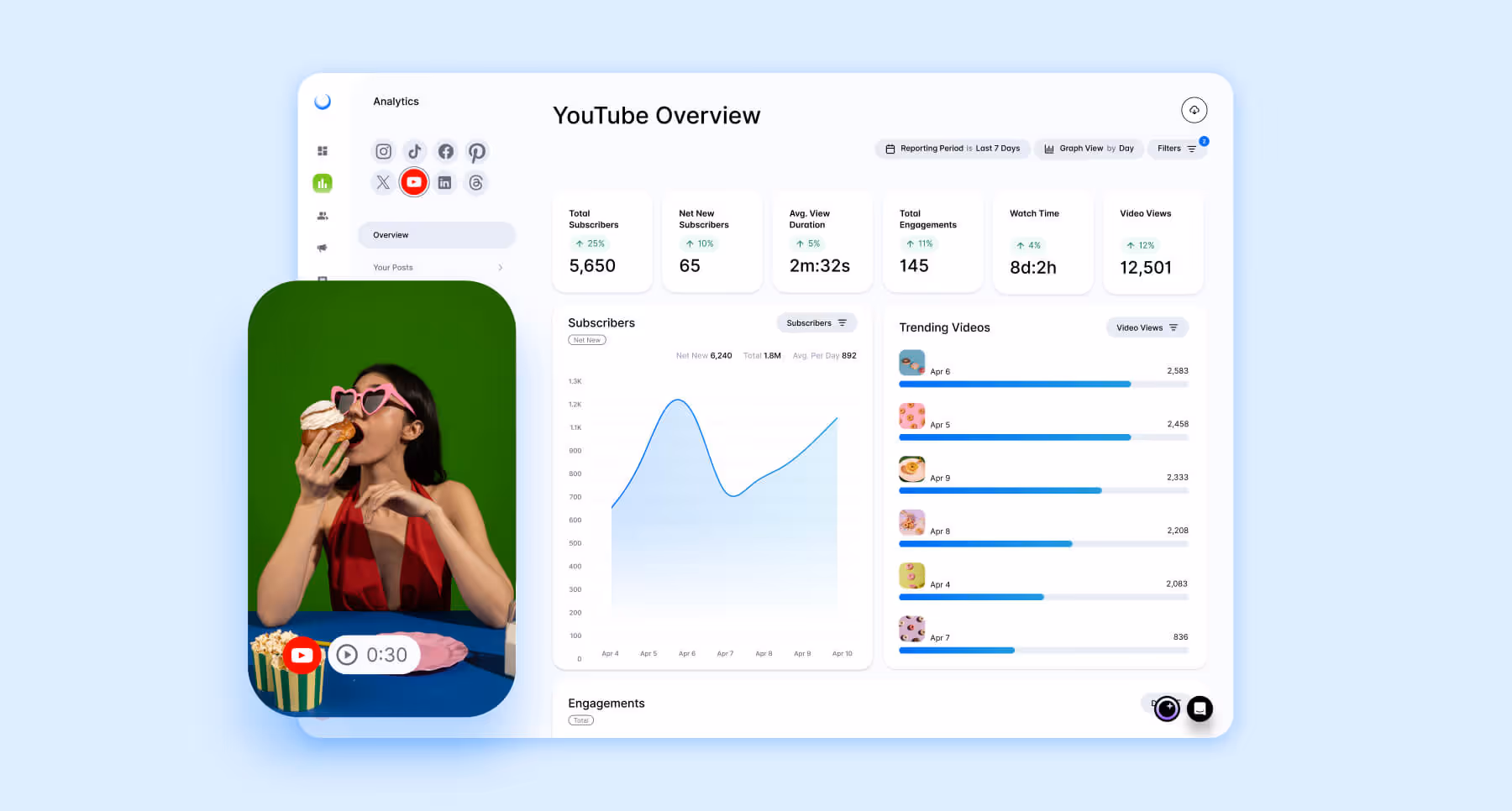1512x811 pixels.
Task: Open Facebook analytics
Action: coord(446,151)
